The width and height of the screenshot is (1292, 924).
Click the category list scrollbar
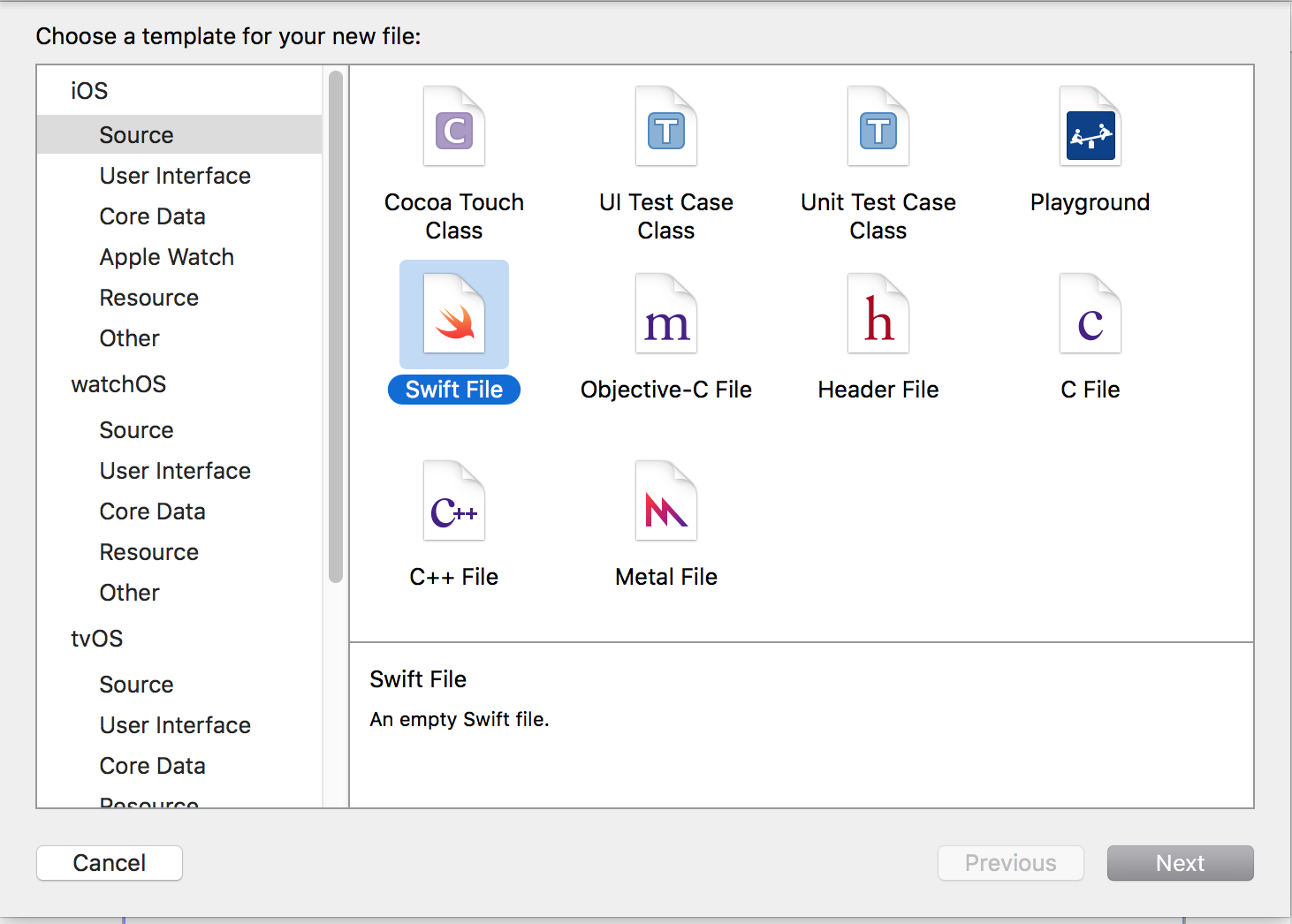click(x=335, y=327)
